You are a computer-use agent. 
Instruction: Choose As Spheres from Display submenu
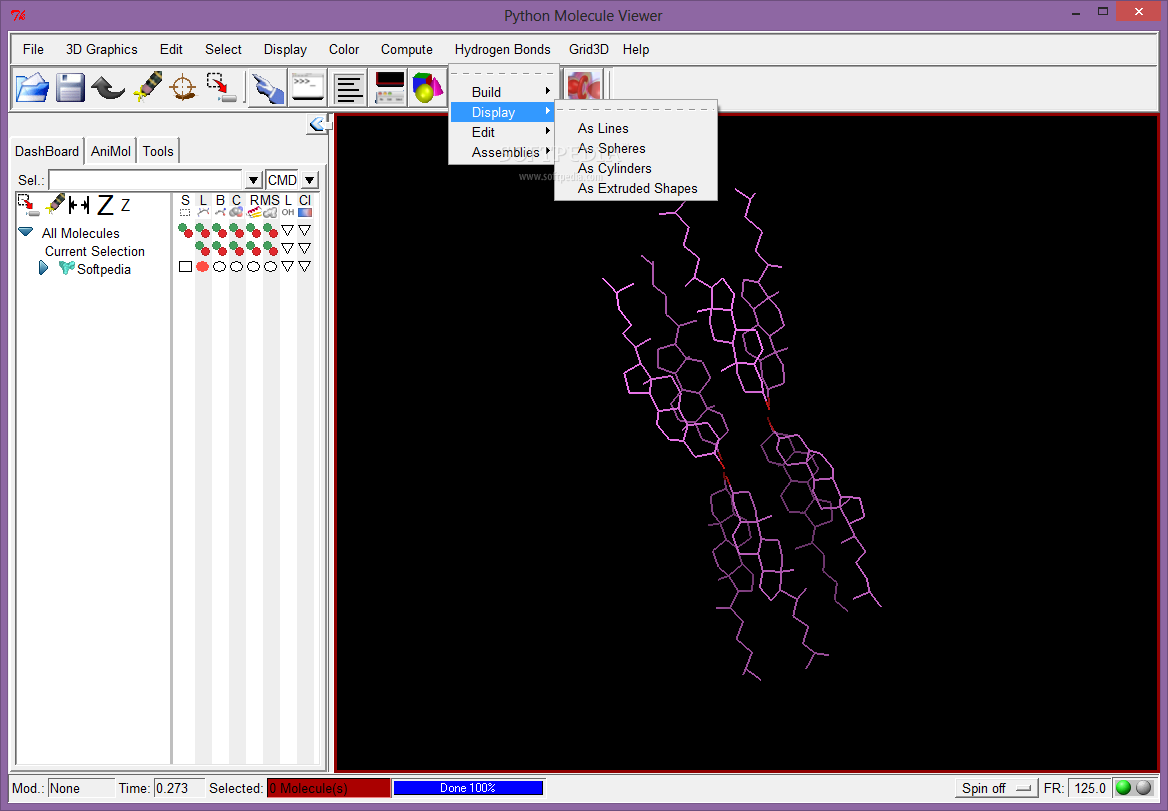coord(612,148)
